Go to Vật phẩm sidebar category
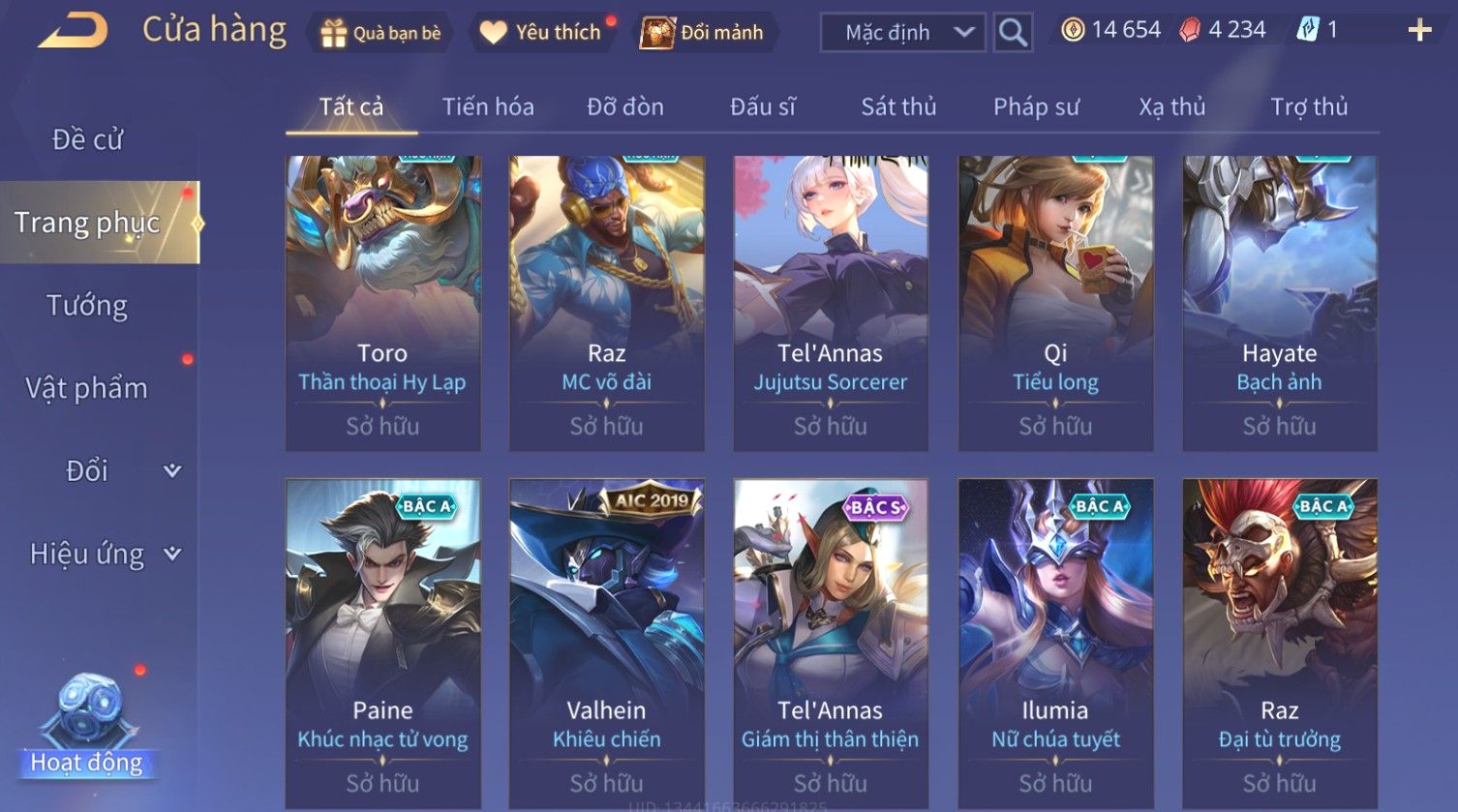 [87, 389]
